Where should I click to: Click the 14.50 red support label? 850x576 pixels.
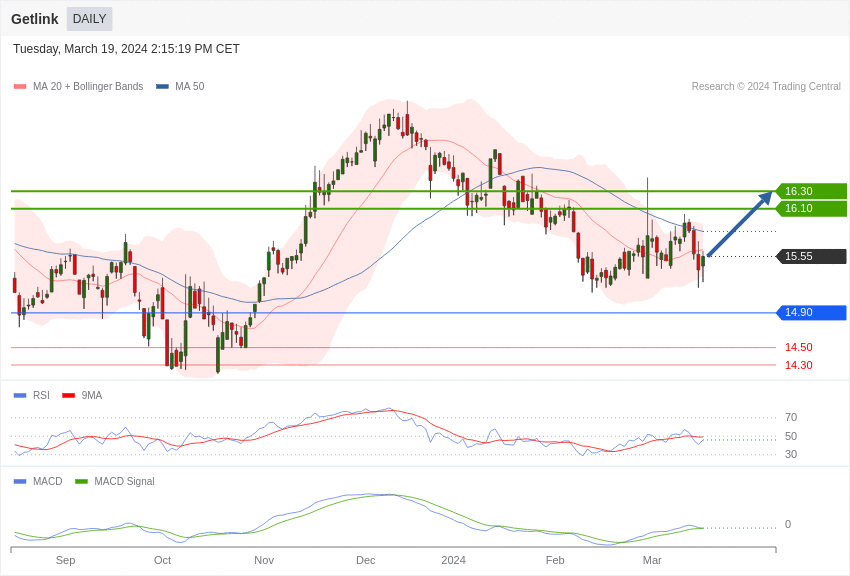(798, 348)
